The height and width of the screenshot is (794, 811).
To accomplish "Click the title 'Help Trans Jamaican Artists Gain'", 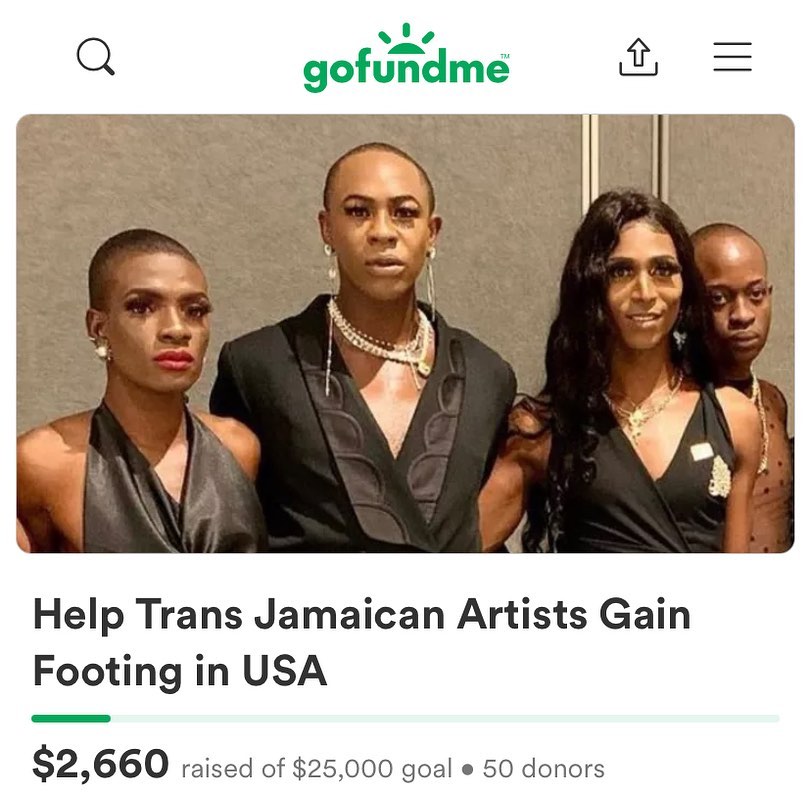I will [x=362, y=615].
